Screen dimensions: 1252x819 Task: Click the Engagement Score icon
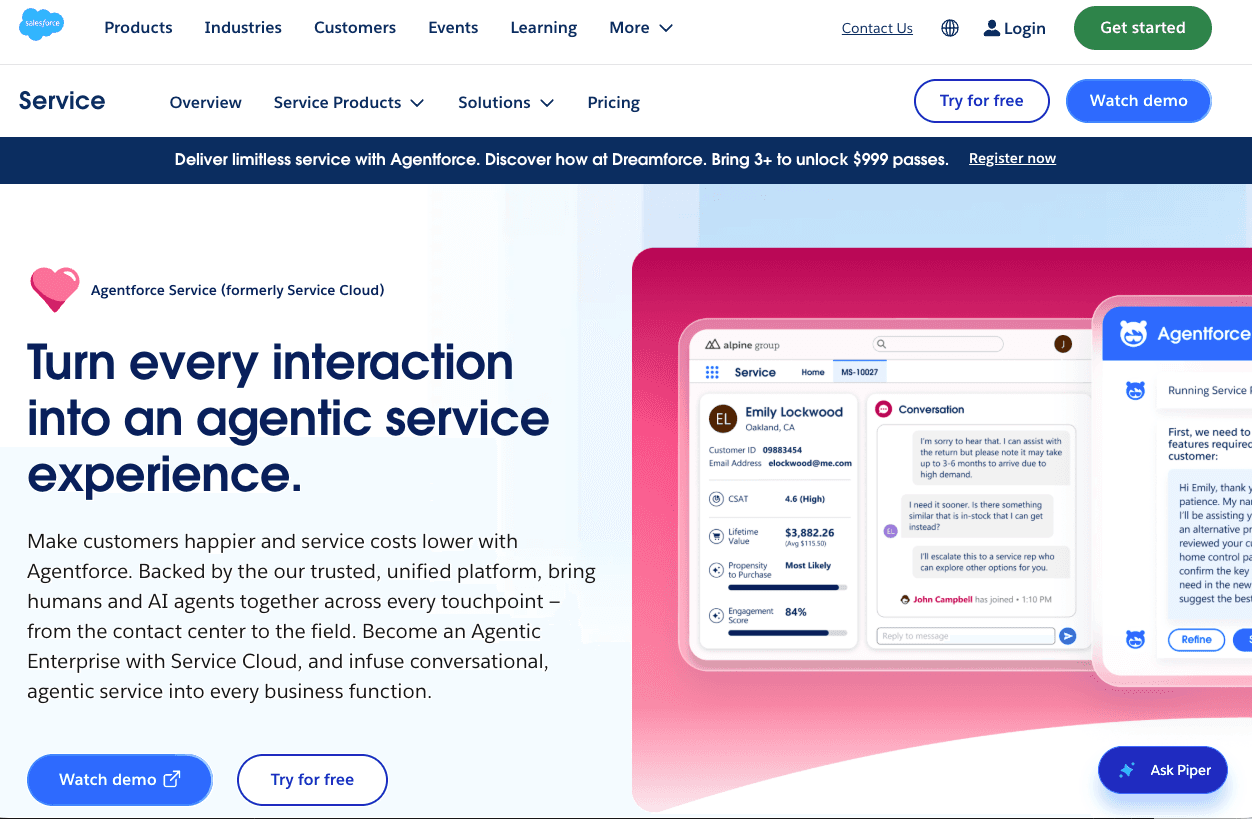point(716,615)
